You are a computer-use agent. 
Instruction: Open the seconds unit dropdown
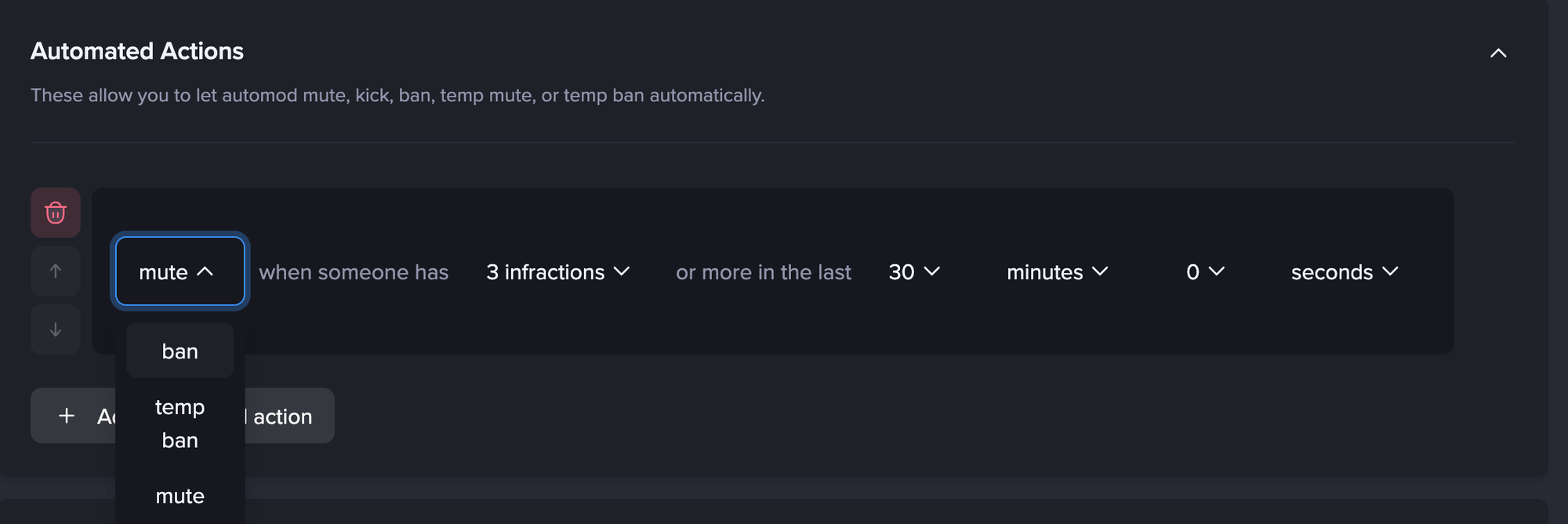[x=1344, y=272]
